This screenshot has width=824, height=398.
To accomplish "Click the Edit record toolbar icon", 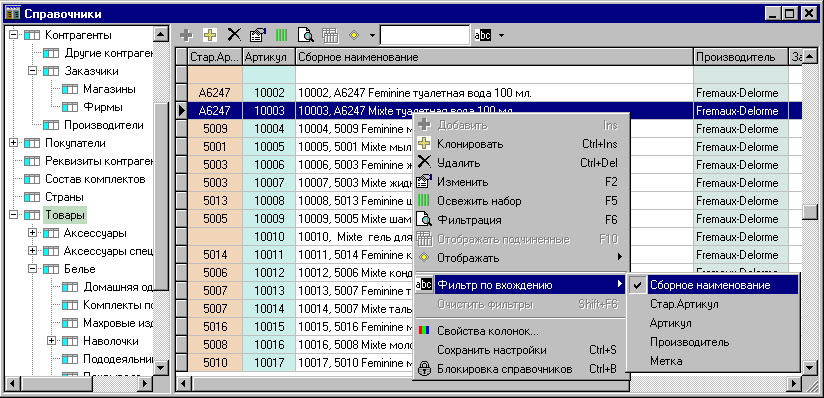I will click(x=258, y=35).
